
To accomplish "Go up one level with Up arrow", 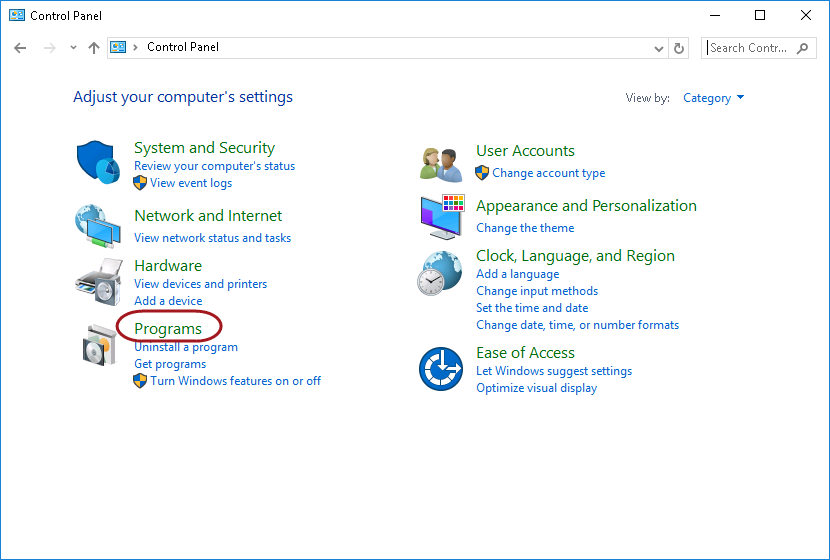I will pos(94,47).
